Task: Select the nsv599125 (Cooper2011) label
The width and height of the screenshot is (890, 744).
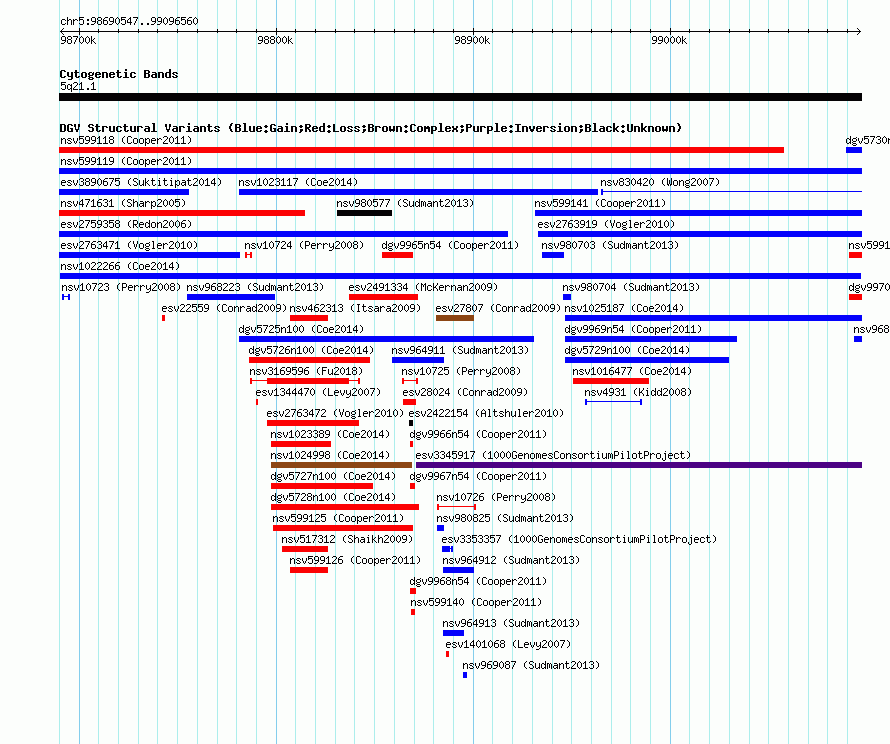Action: pos(338,518)
